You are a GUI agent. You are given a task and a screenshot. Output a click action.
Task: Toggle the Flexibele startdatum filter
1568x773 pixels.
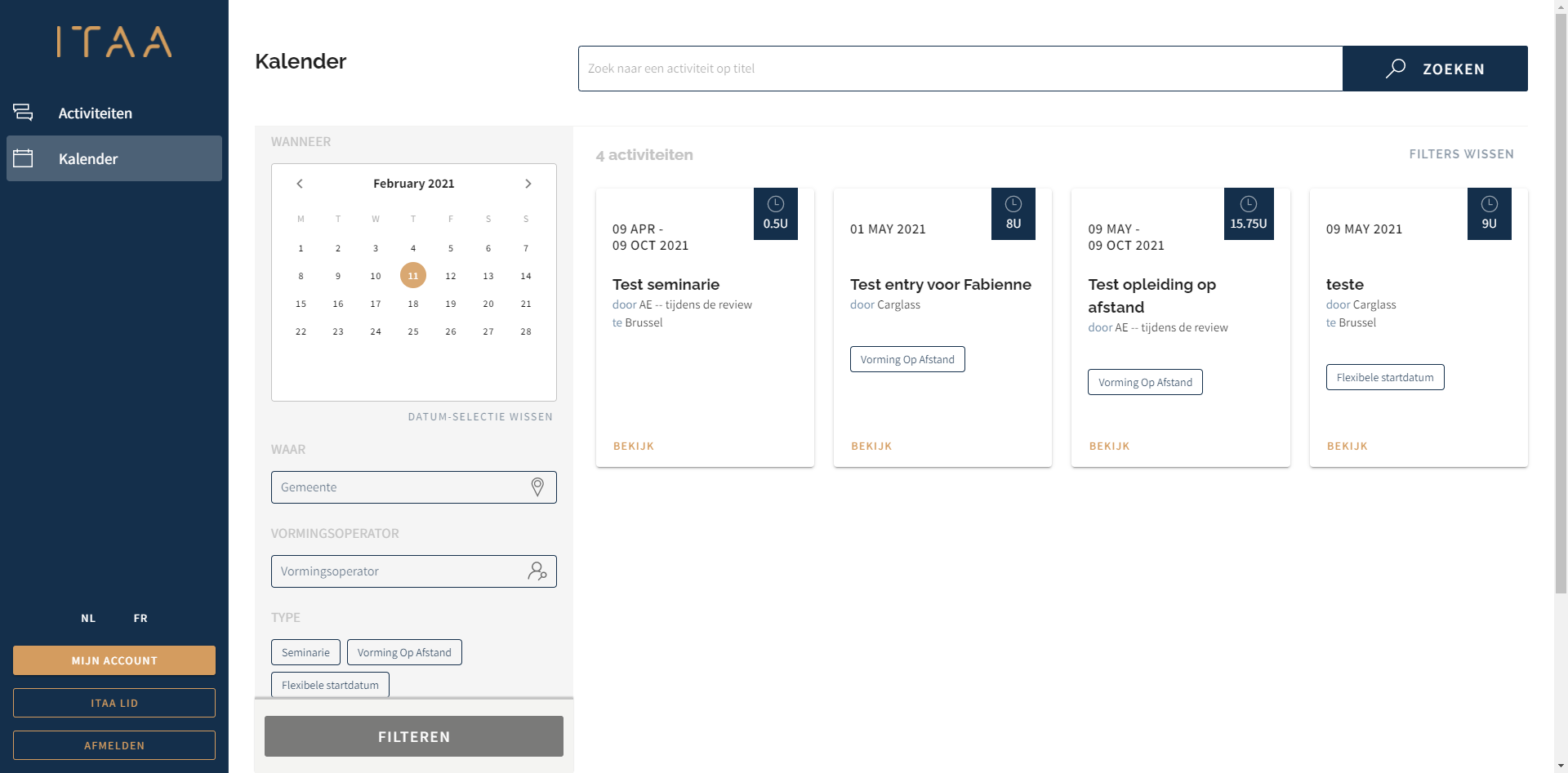coord(330,684)
